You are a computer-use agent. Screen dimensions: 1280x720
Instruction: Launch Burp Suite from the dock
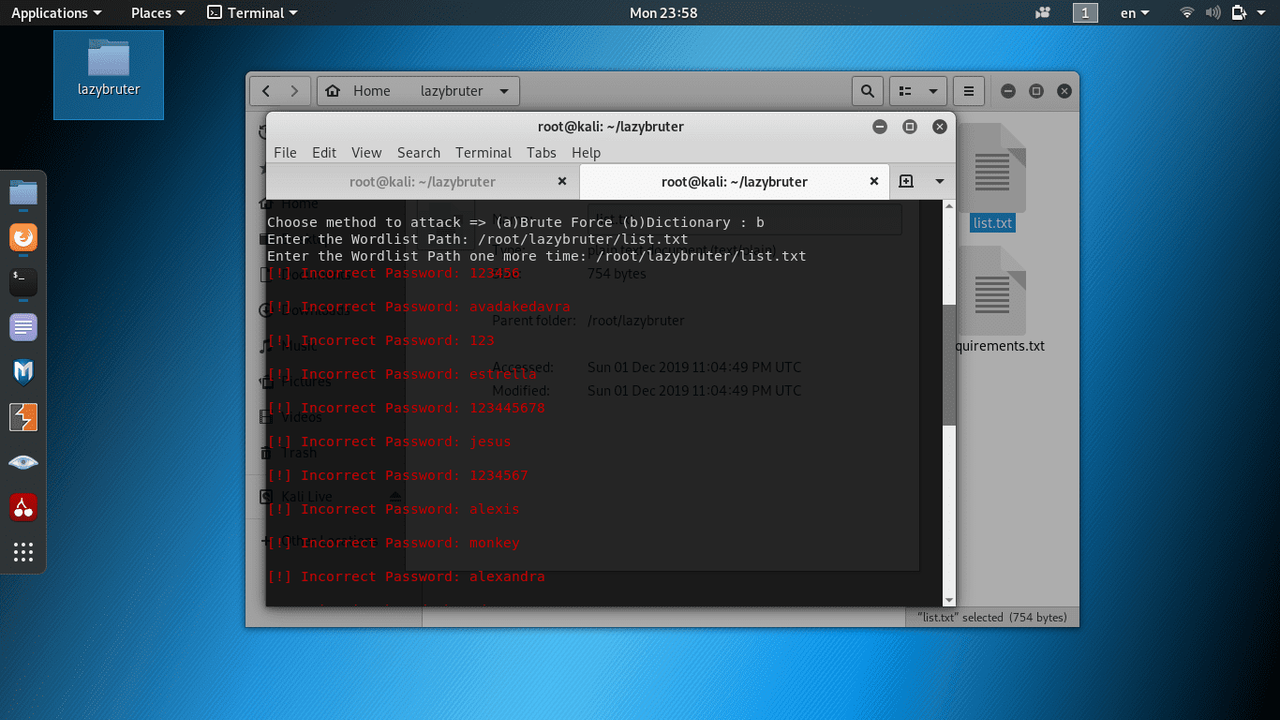tap(23, 417)
